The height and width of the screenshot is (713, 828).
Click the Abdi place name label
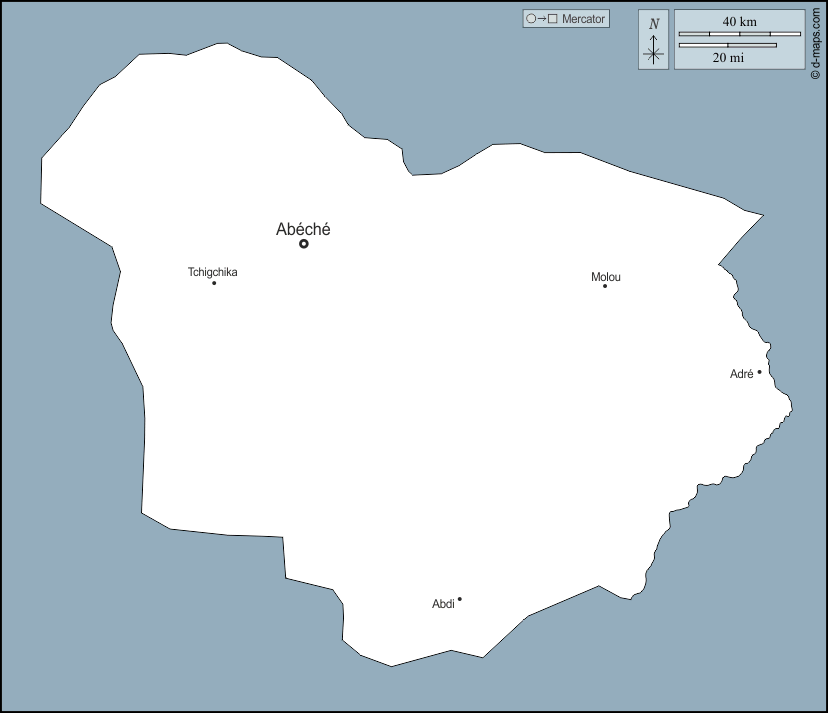coord(442,601)
